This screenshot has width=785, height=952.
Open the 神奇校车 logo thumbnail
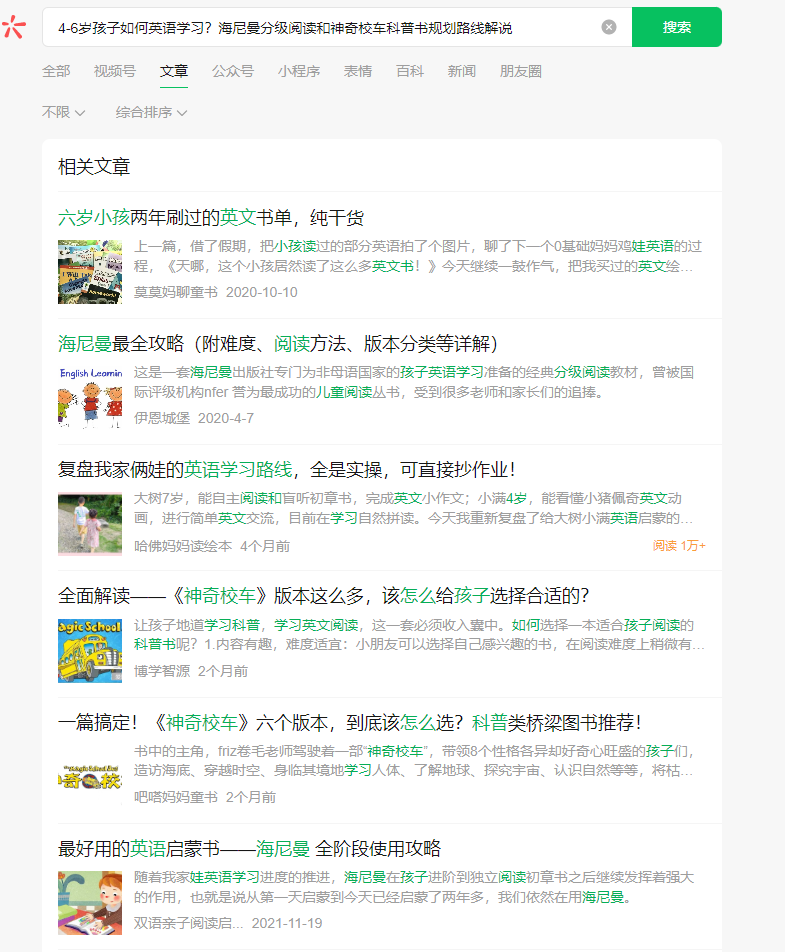90,777
